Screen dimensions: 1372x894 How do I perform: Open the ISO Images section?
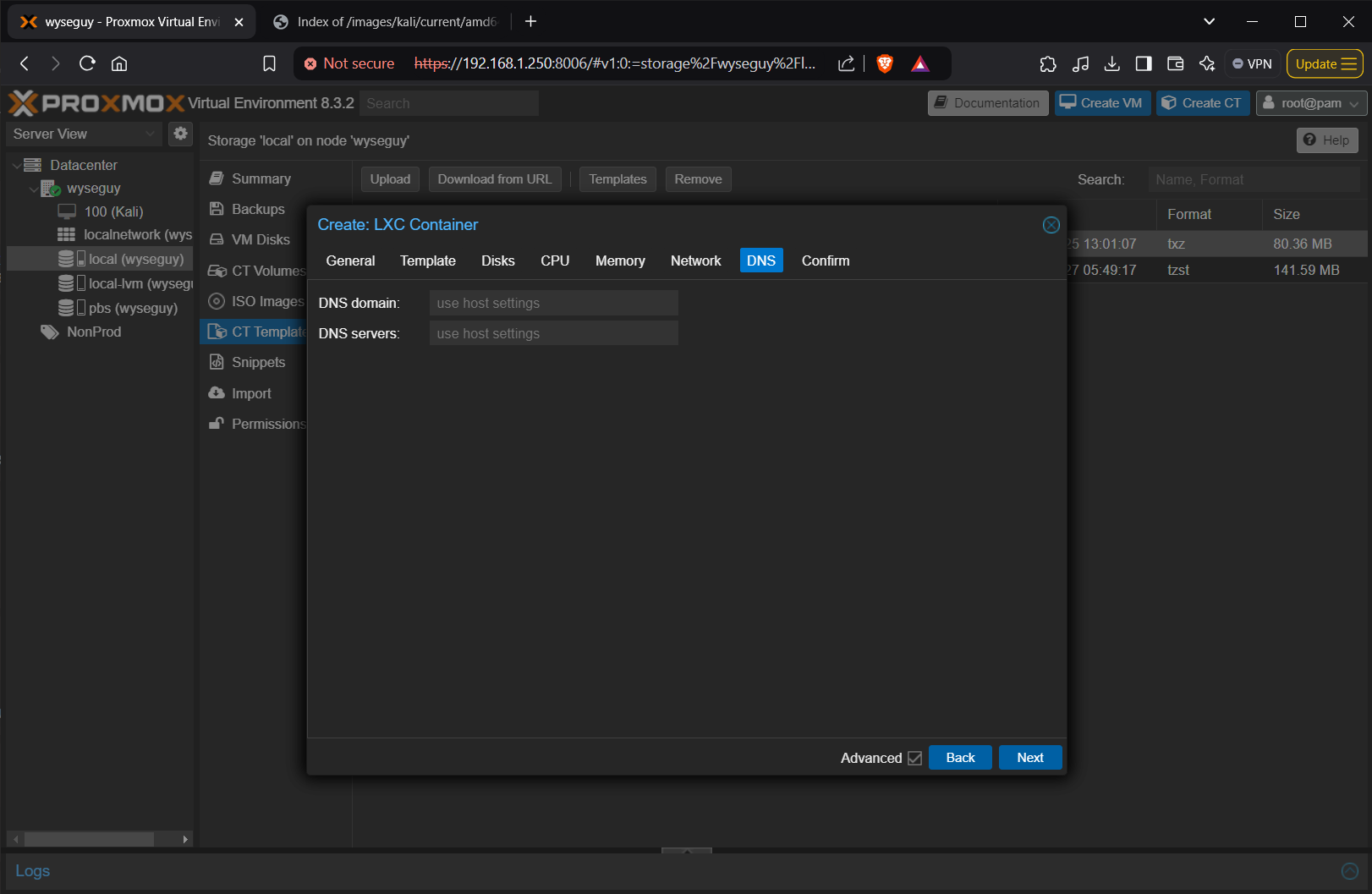click(267, 301)
